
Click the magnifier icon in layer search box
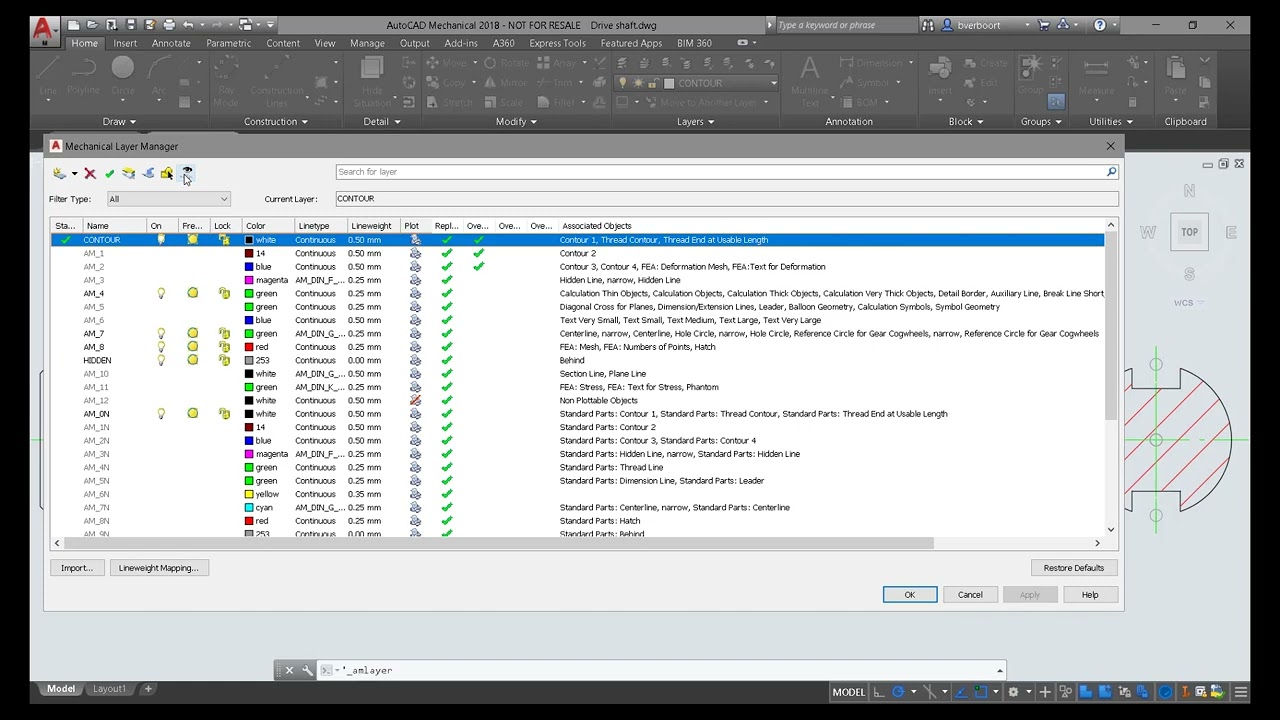pyautogui.click(x=1111, y=172)
